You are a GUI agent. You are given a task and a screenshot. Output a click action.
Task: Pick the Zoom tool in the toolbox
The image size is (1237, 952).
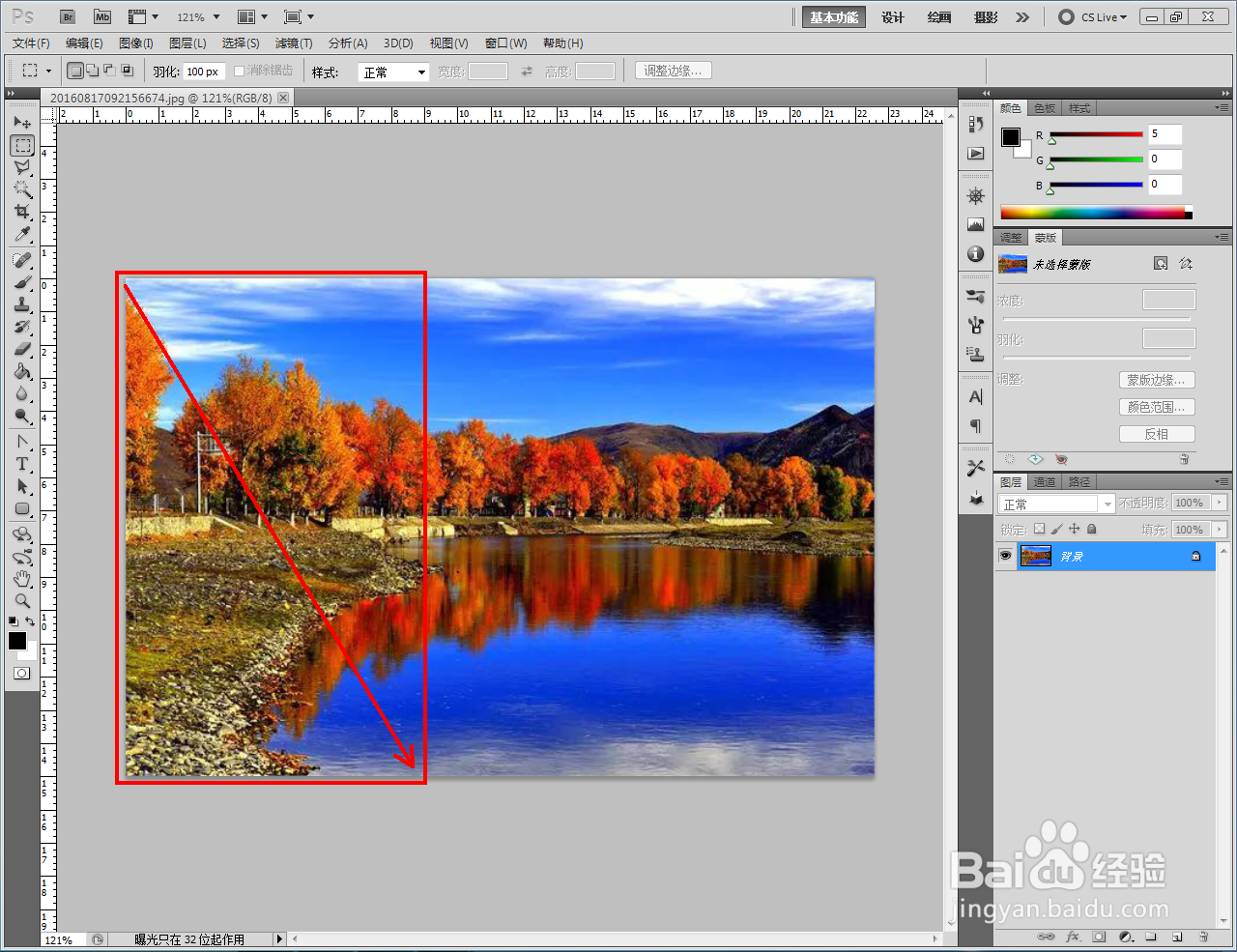[22, 601]
